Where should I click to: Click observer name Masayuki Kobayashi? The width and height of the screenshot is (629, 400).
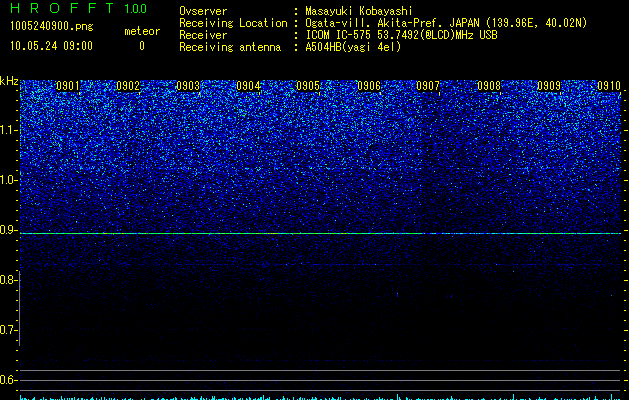[359, 11]
